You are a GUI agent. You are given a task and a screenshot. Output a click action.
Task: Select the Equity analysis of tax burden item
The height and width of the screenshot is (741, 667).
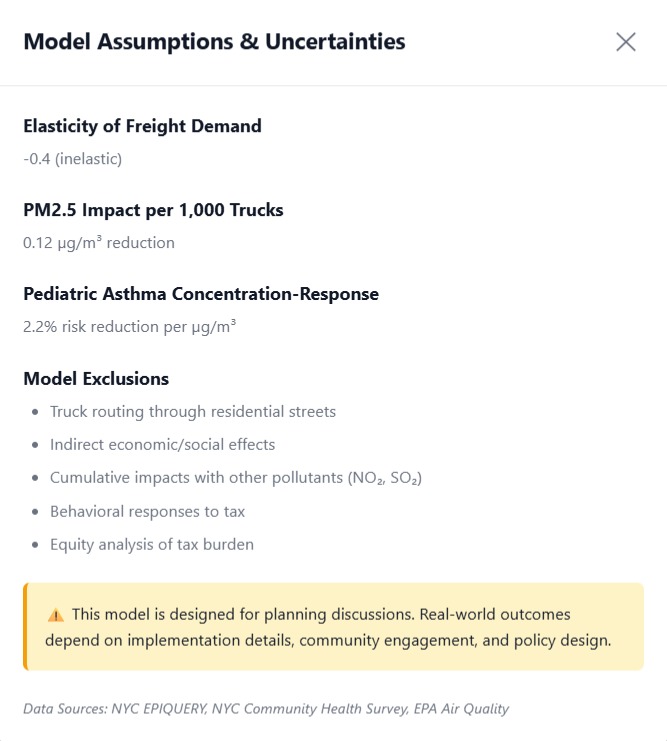point(152,545)
